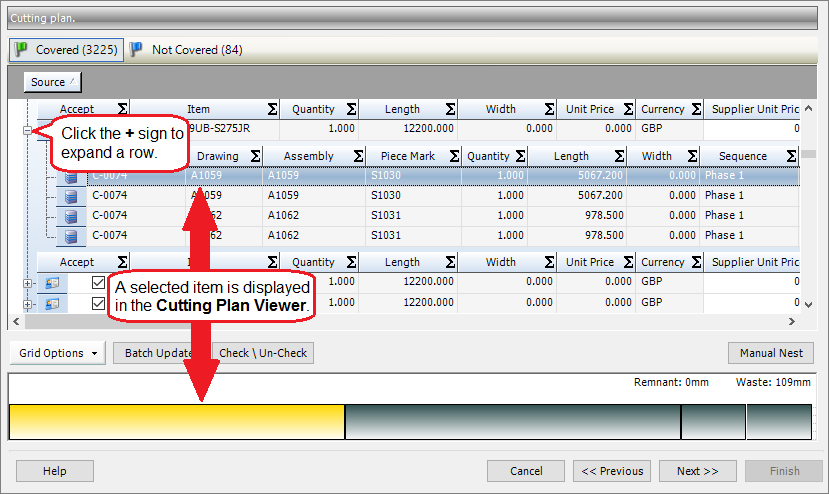Expand the last row using the plus sign
Screen dimensions: 829x494
tap(27, 303)
